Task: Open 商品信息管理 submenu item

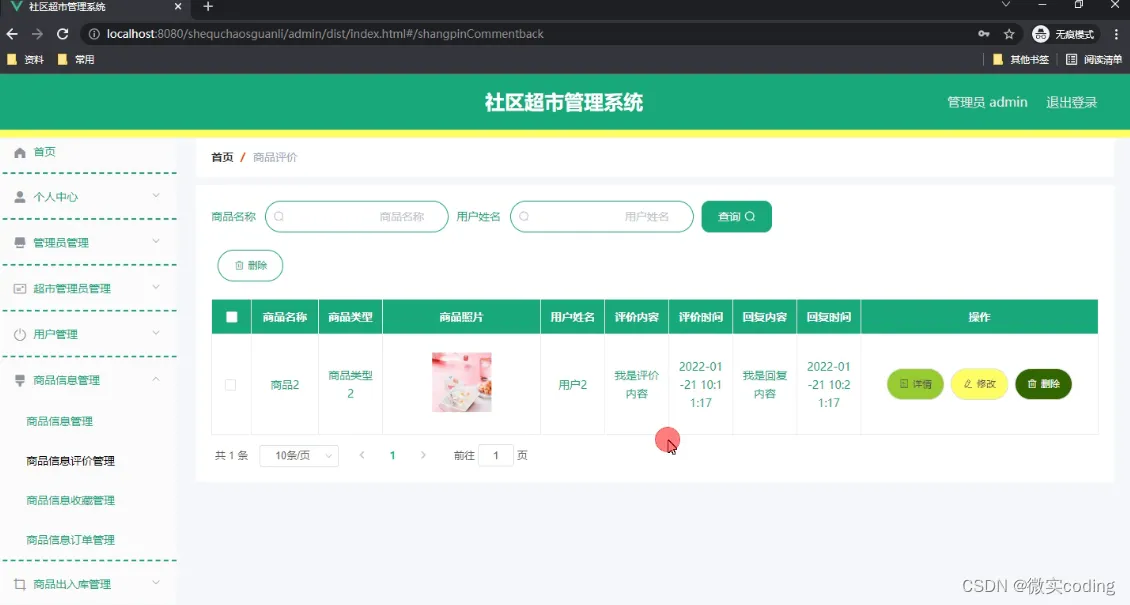Action: pyautogui.click(x=60, y=421)
